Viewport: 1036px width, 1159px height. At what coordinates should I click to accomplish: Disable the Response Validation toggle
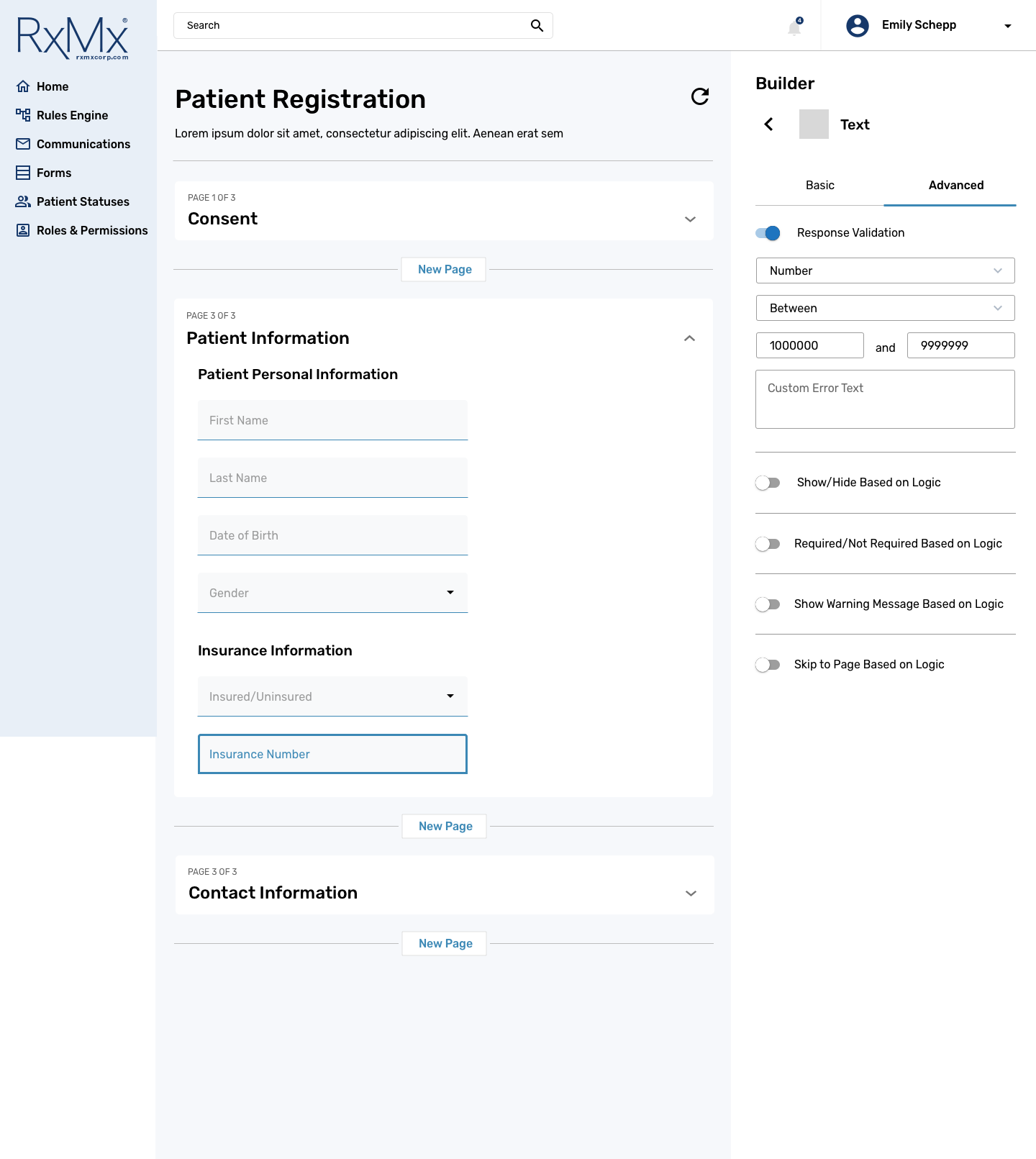768,233
